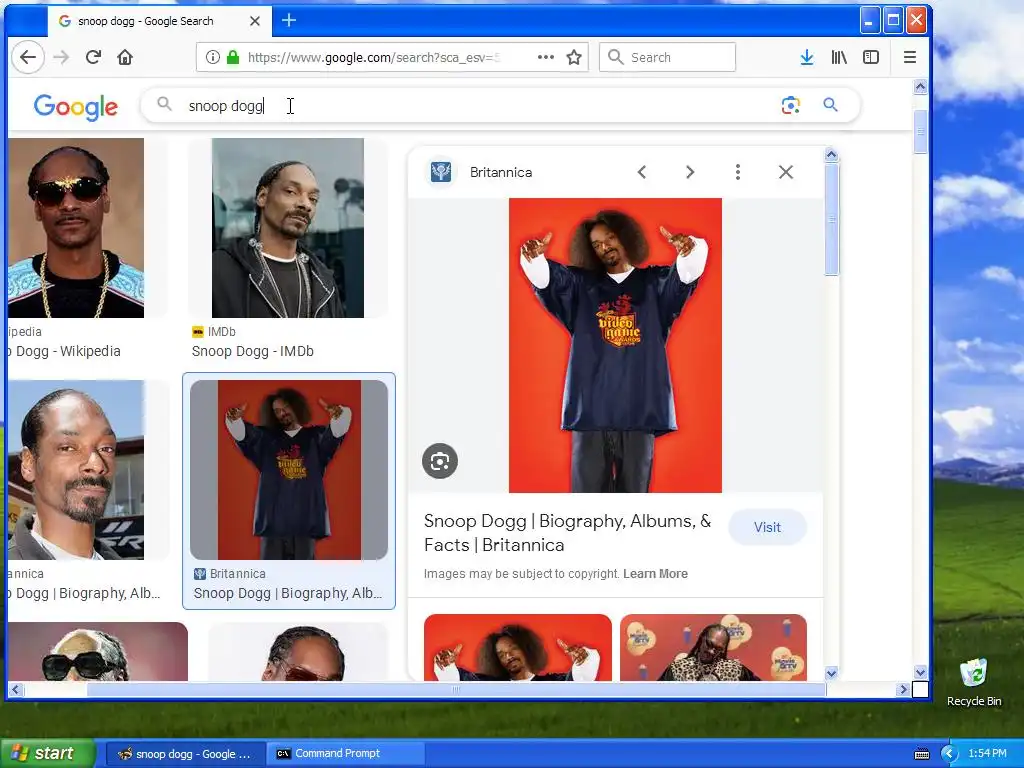
Task: Open the Wikipedia Snoop Dogg image thumbnail
Action: (76, 228)
